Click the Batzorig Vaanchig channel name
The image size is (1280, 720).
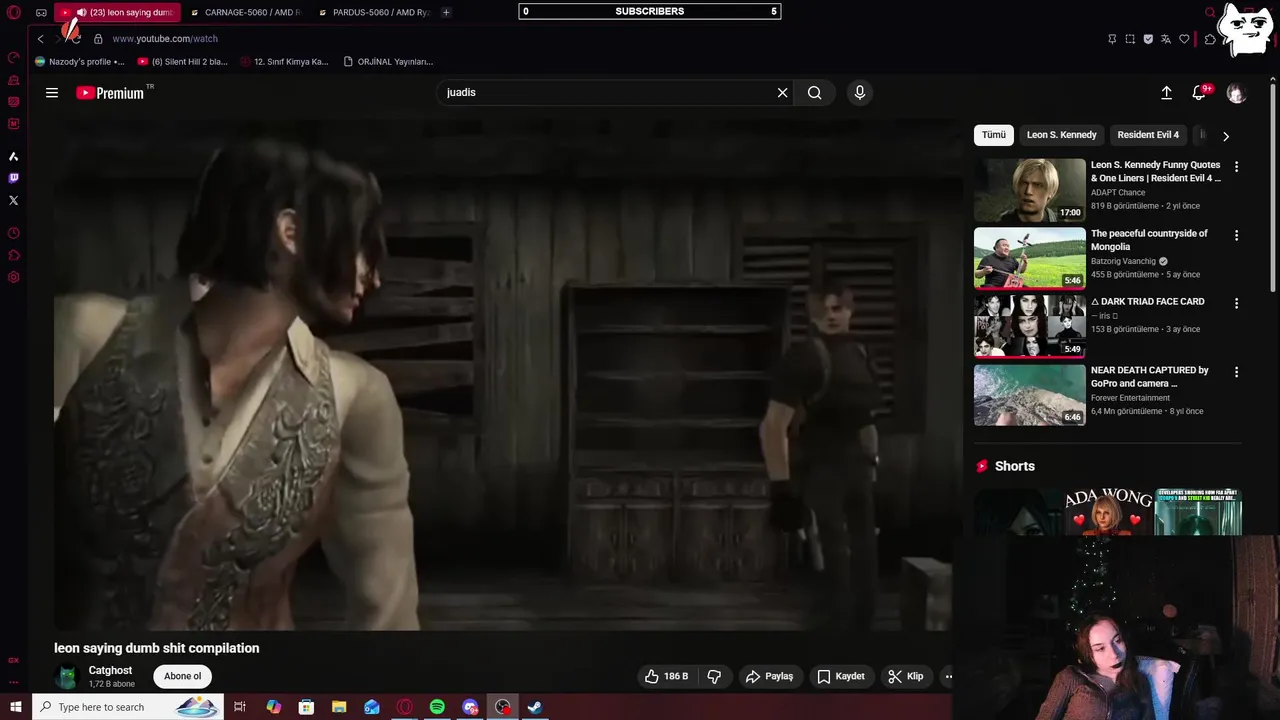tap(1123, 262)
